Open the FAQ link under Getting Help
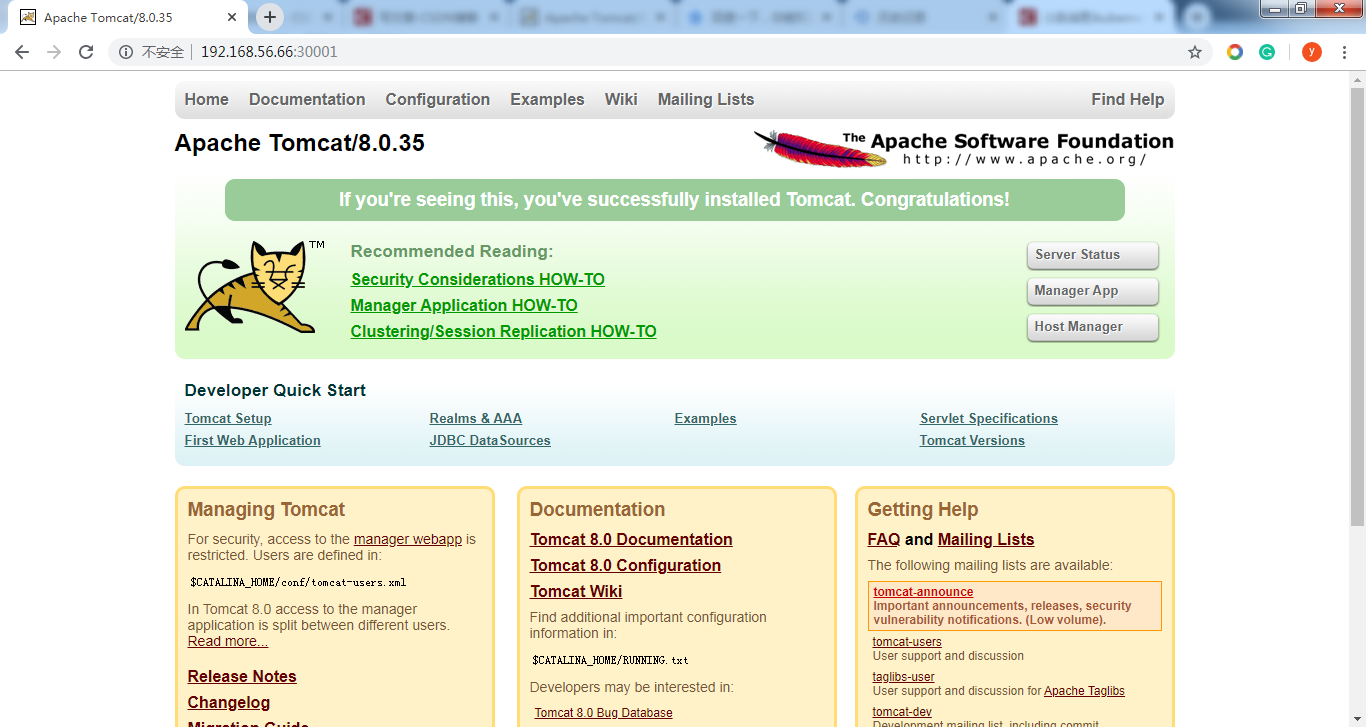The width and height of the screenshot is (1366, 727). point(884,539)
